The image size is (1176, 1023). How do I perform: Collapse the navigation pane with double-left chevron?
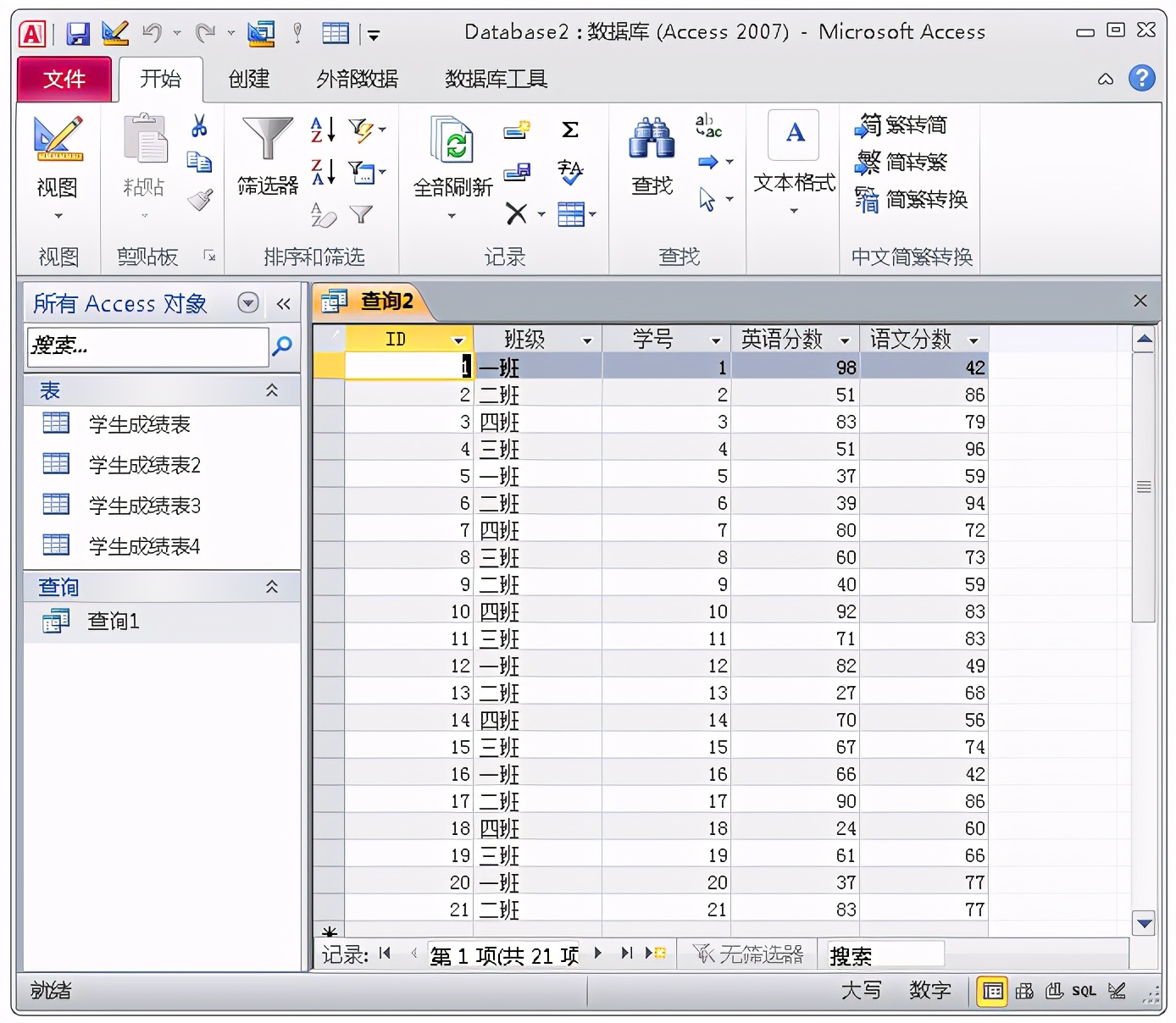coord(283,303)
